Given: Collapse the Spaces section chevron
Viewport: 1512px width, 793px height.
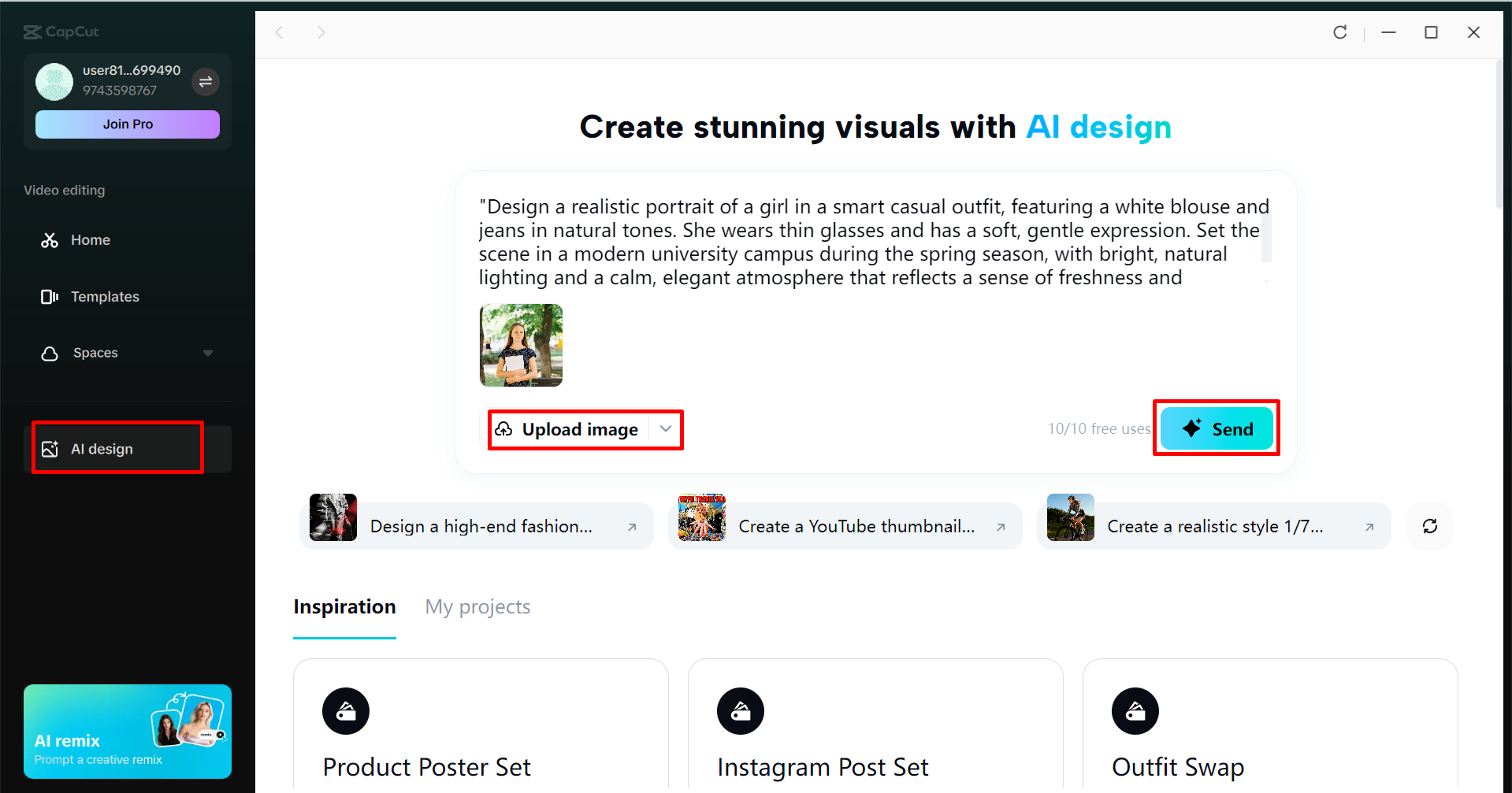Looking at the screenshot, I should tap(207, 353).
